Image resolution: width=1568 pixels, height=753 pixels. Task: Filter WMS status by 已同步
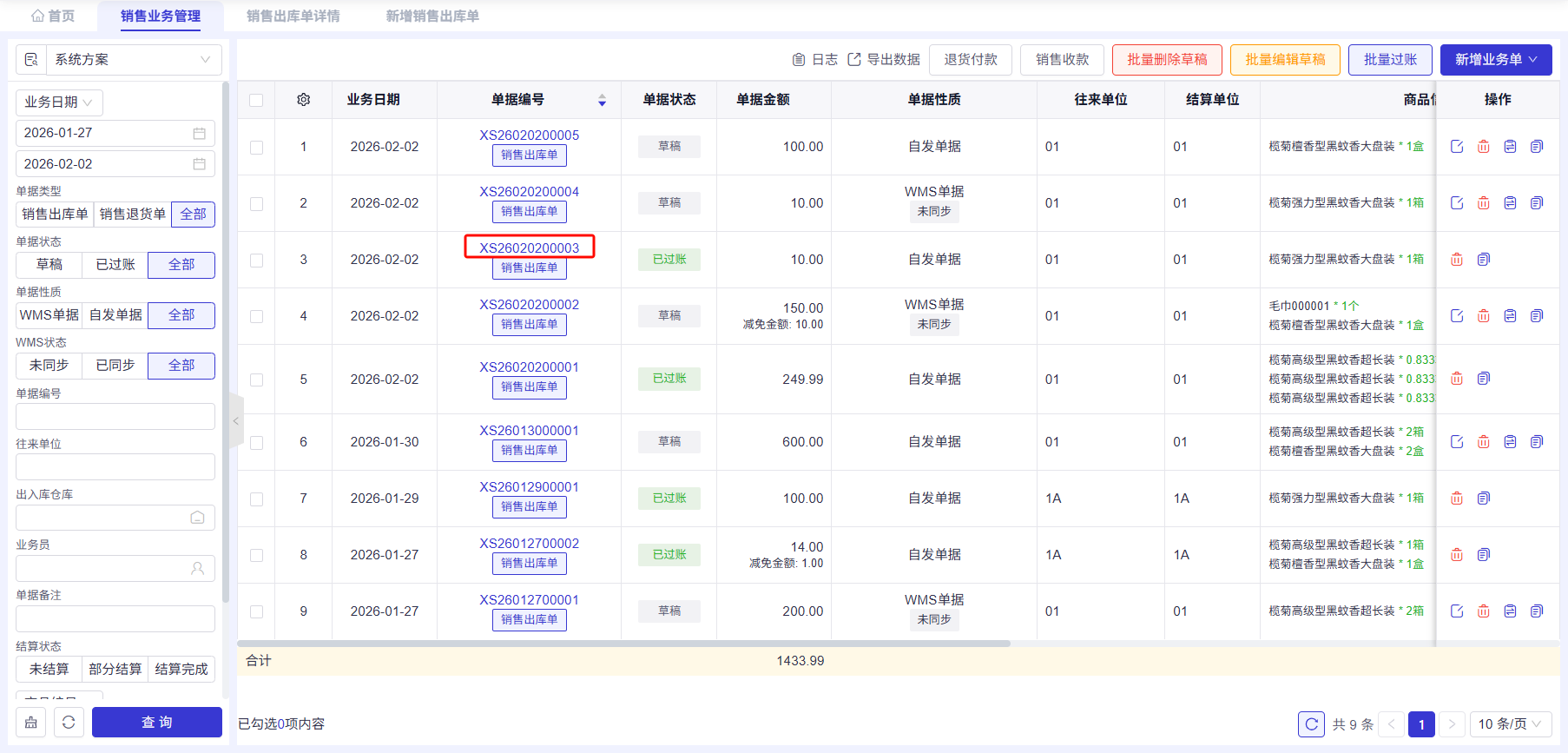(x=115, y=366)
